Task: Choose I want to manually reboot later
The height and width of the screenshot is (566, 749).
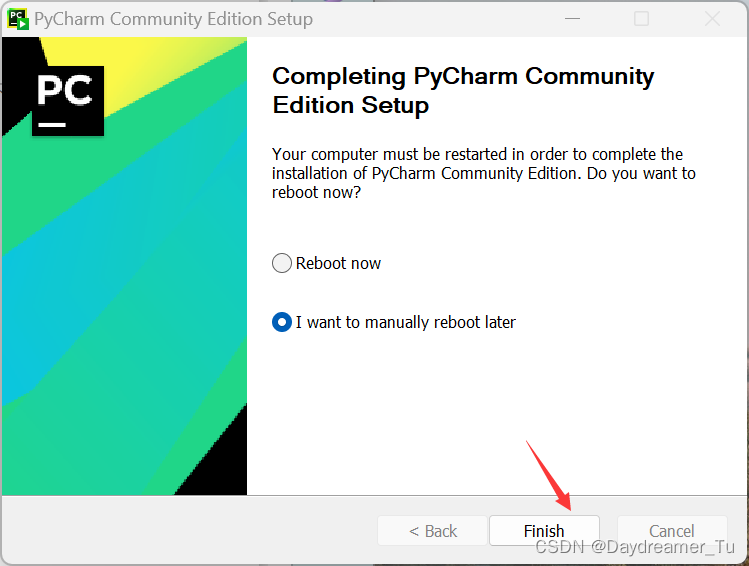Action: [282, 322]
